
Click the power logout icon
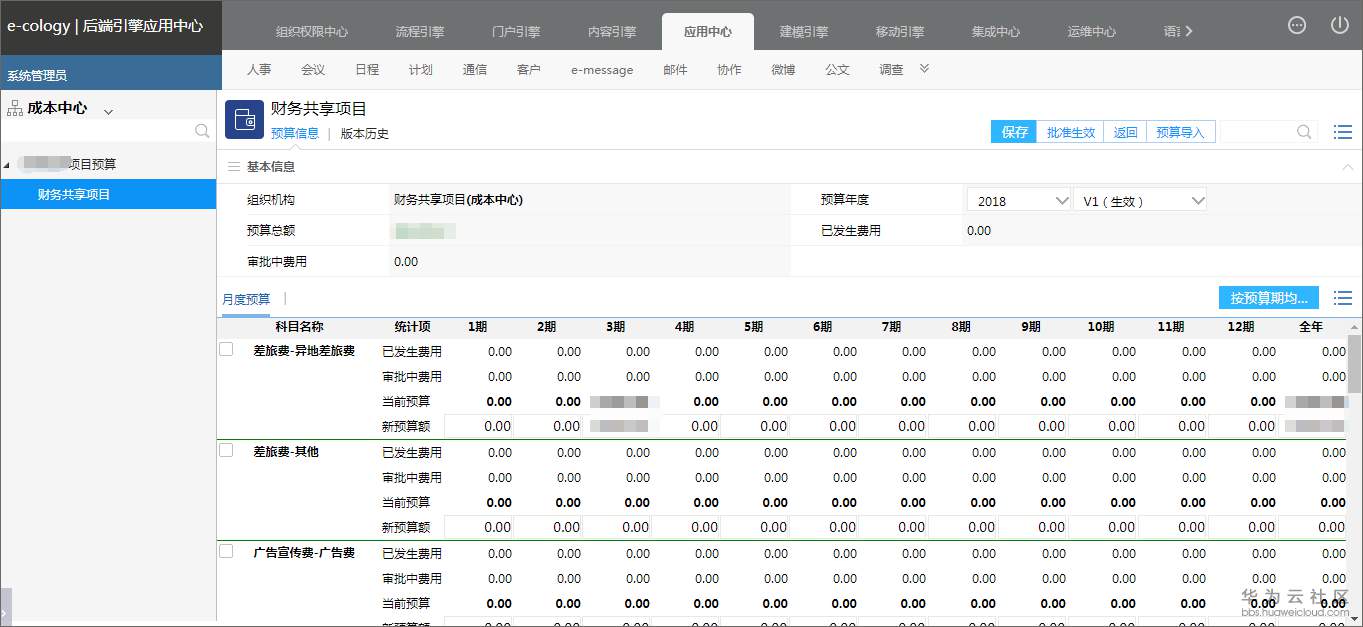[x=1340, y=25]
